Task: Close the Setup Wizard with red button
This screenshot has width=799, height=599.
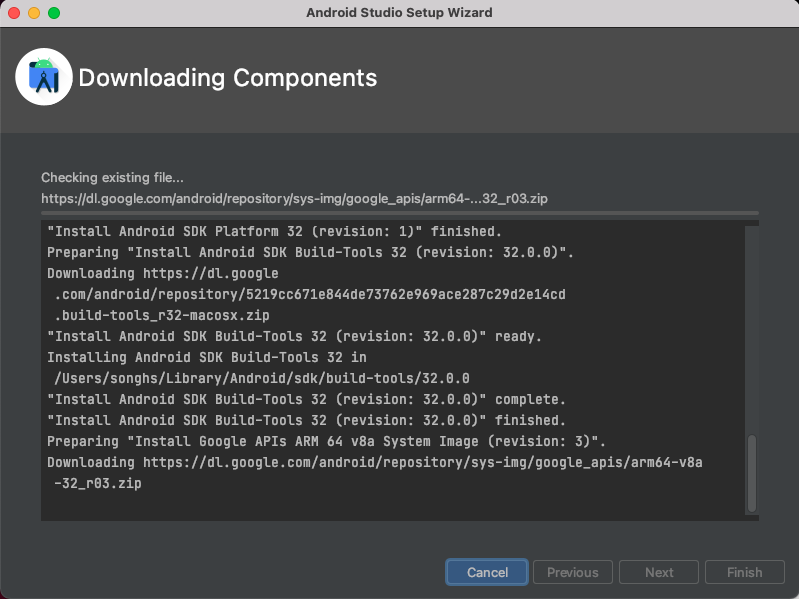Action: (x=14, y=13)
